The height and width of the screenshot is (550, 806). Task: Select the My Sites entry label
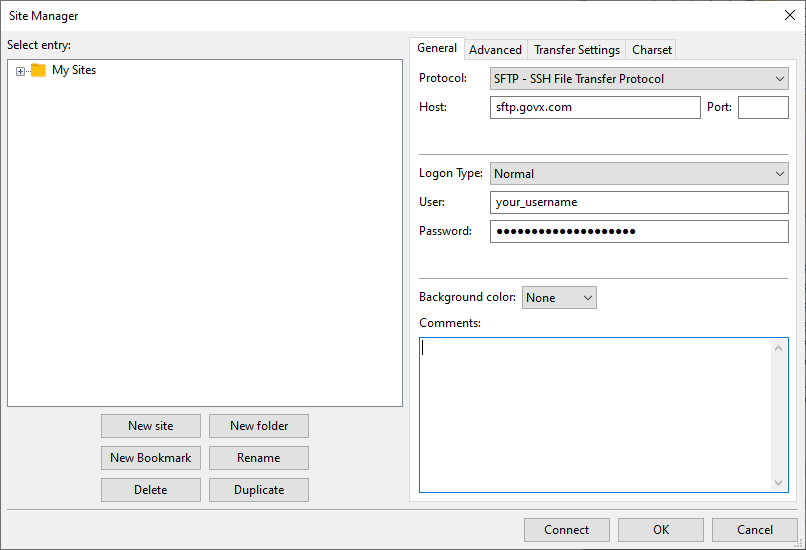click(74, 70)
